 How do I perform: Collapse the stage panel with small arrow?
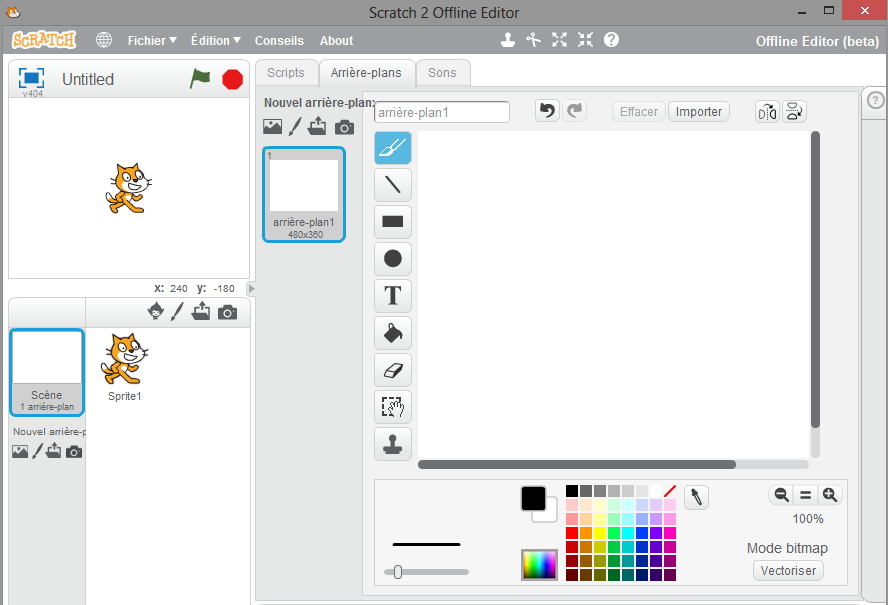click(x=251, y=289)
